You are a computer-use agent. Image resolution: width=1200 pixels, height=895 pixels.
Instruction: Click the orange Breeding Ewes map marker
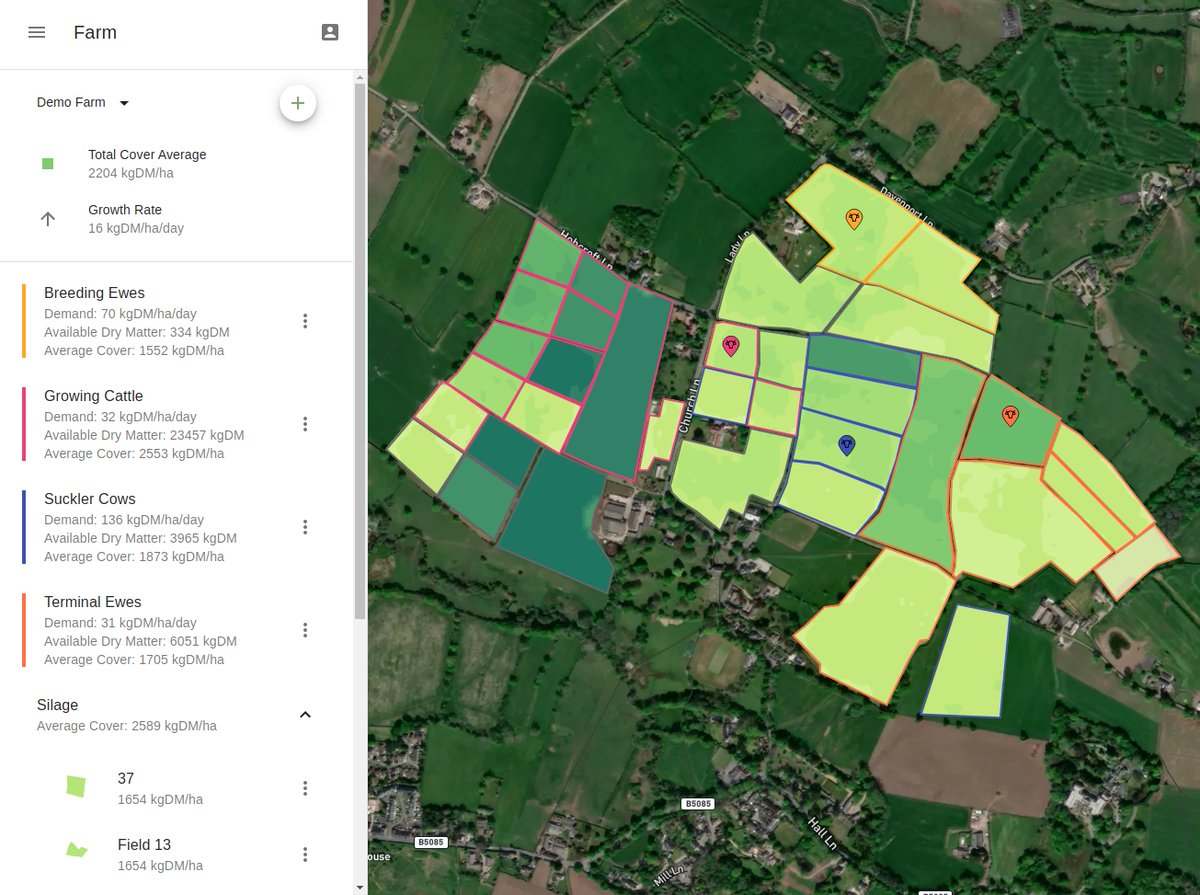[x=853, y=219]
